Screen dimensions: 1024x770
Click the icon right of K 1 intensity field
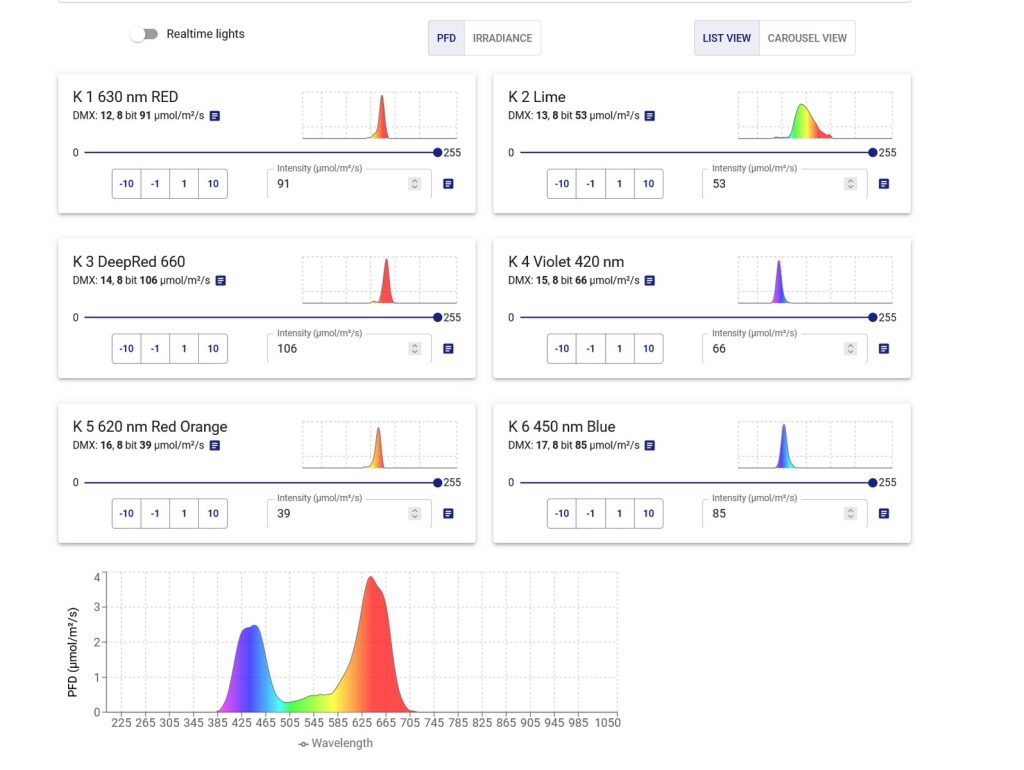pos(449,184)
